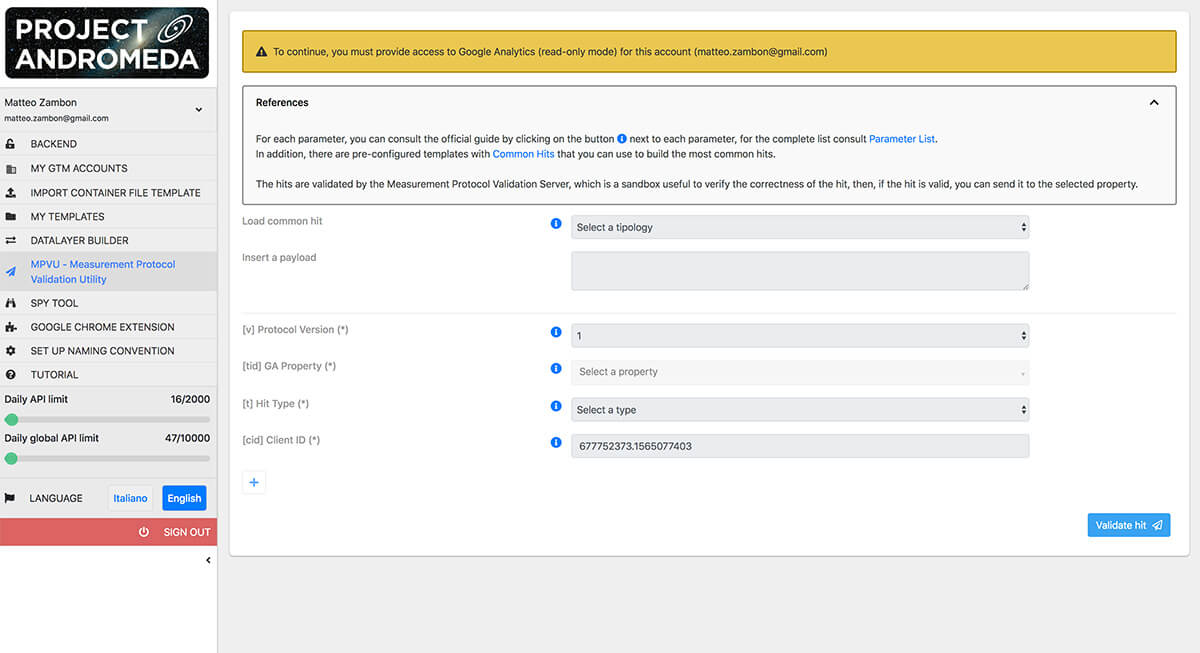Click the sign out power icon
The height and width of the screenshot is (653, 1200).
click(144, 532)
